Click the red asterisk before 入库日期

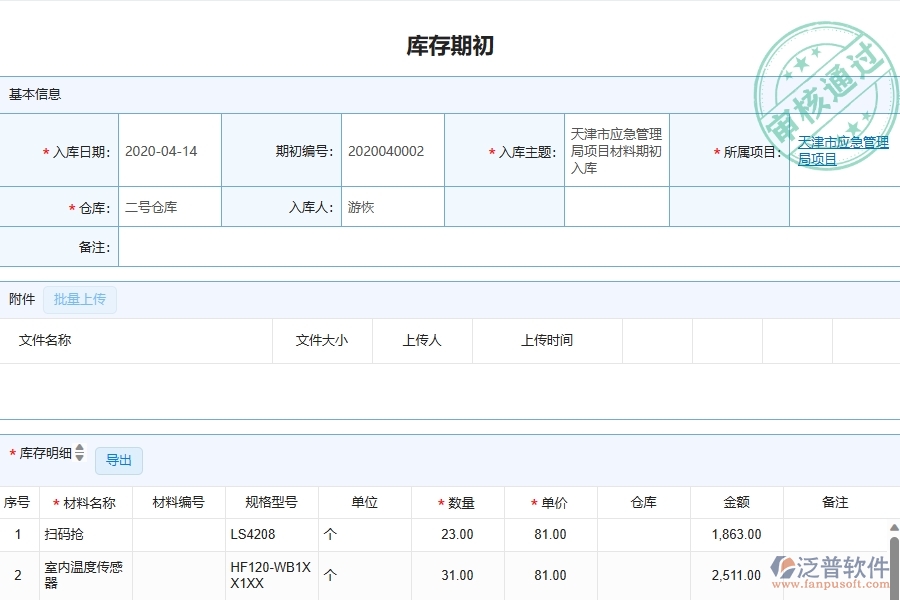click(44, 150)
